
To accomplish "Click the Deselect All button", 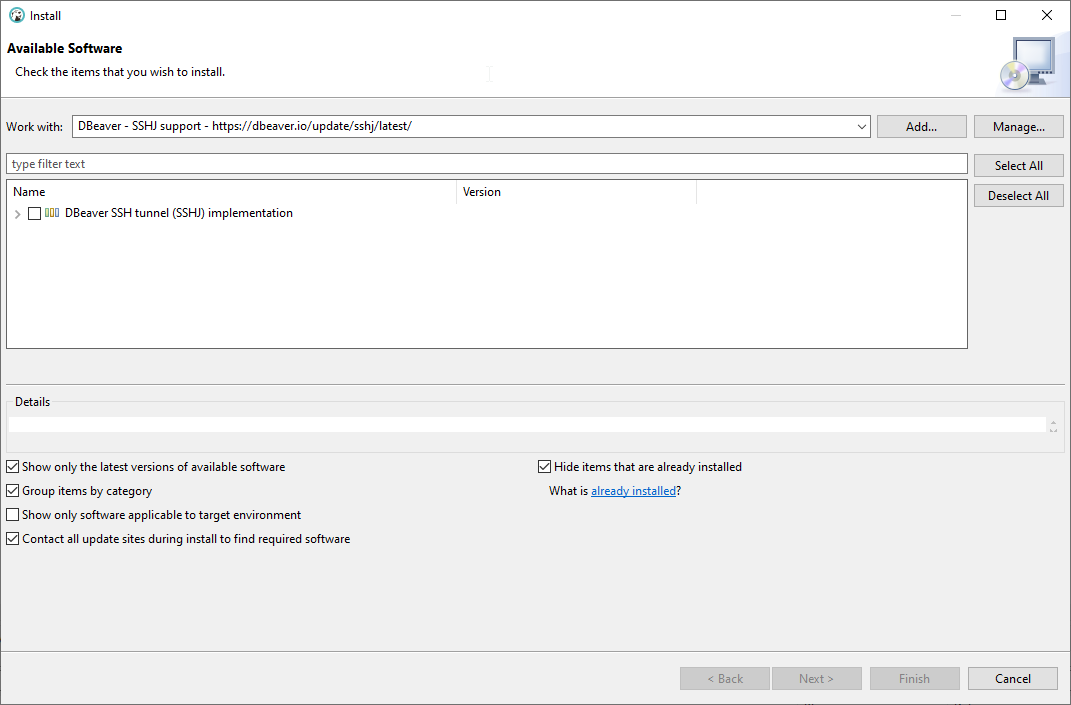I will click(x=1018, y=195).
